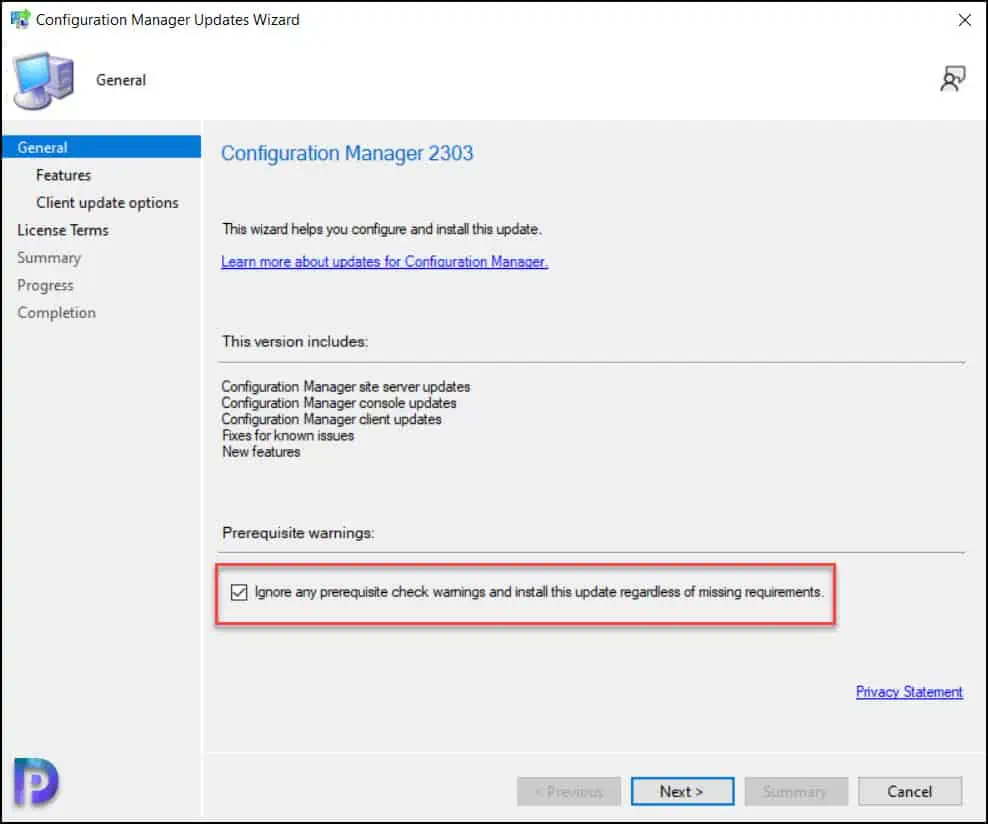Click 'This wizard helps you configure' text

click(x=382, y=229)
